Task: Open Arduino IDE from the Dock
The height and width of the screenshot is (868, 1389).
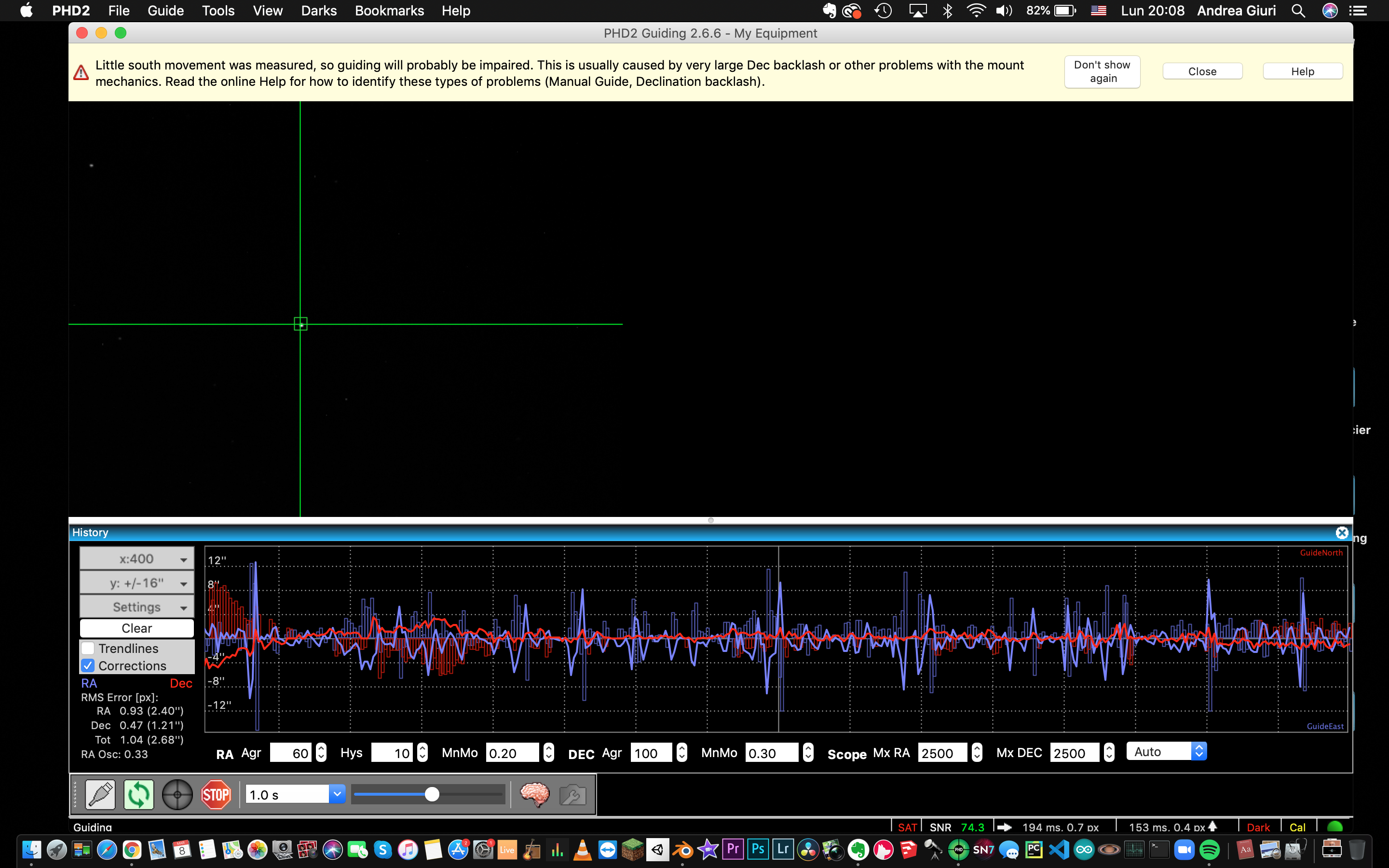Action: [x=1084, y=849]
